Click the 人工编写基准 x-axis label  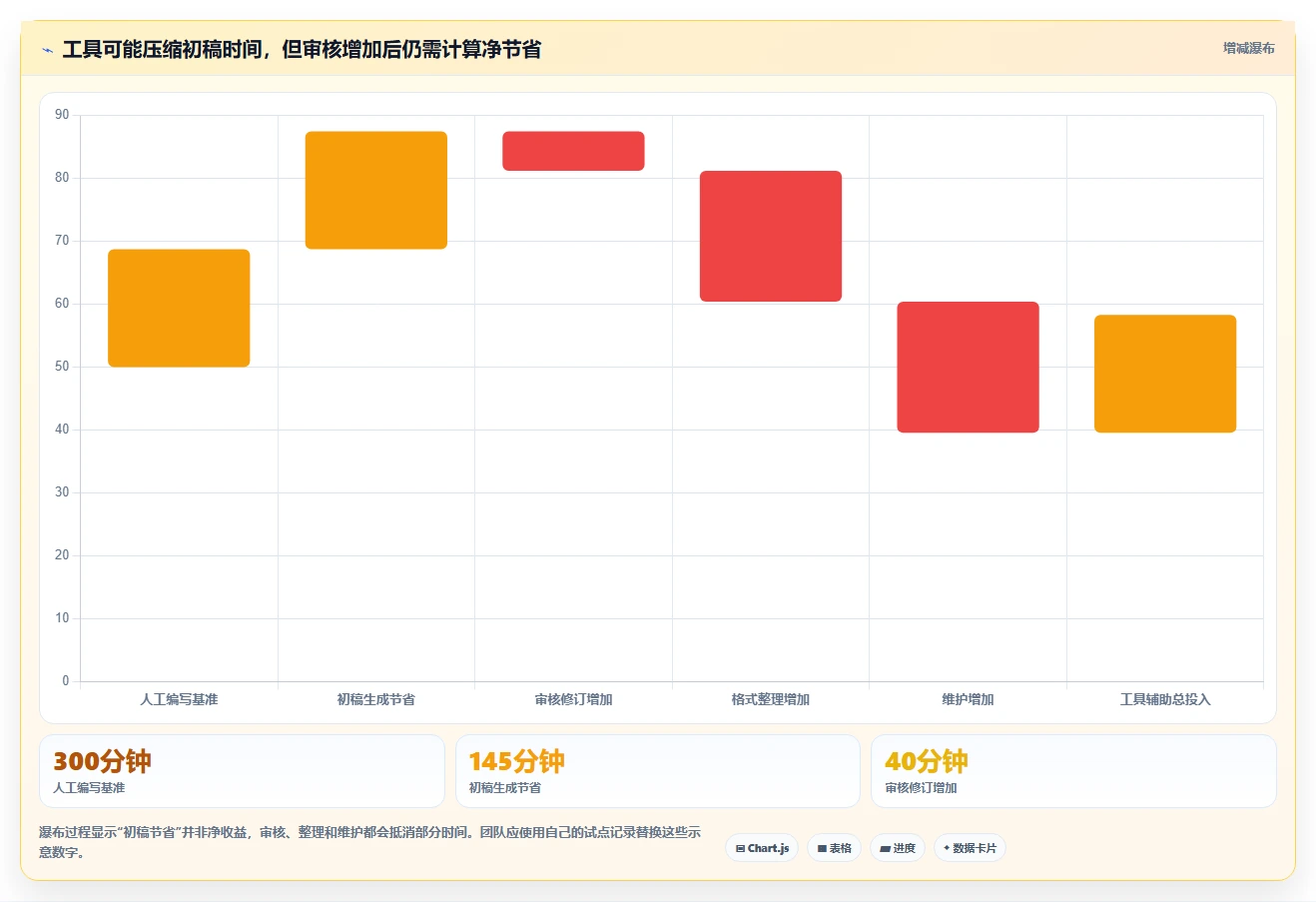pos(179,699)
